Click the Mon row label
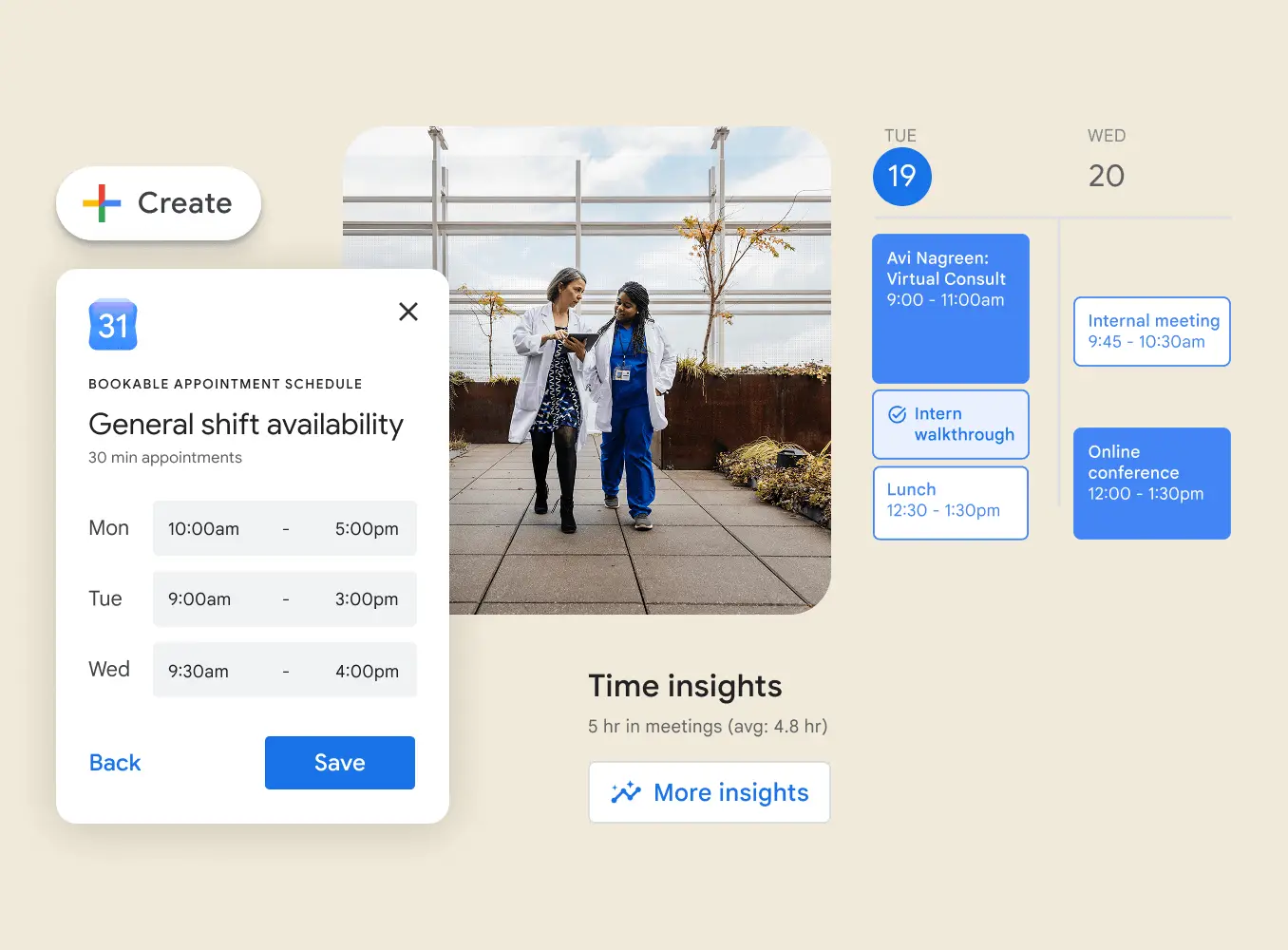 point(108,528)
